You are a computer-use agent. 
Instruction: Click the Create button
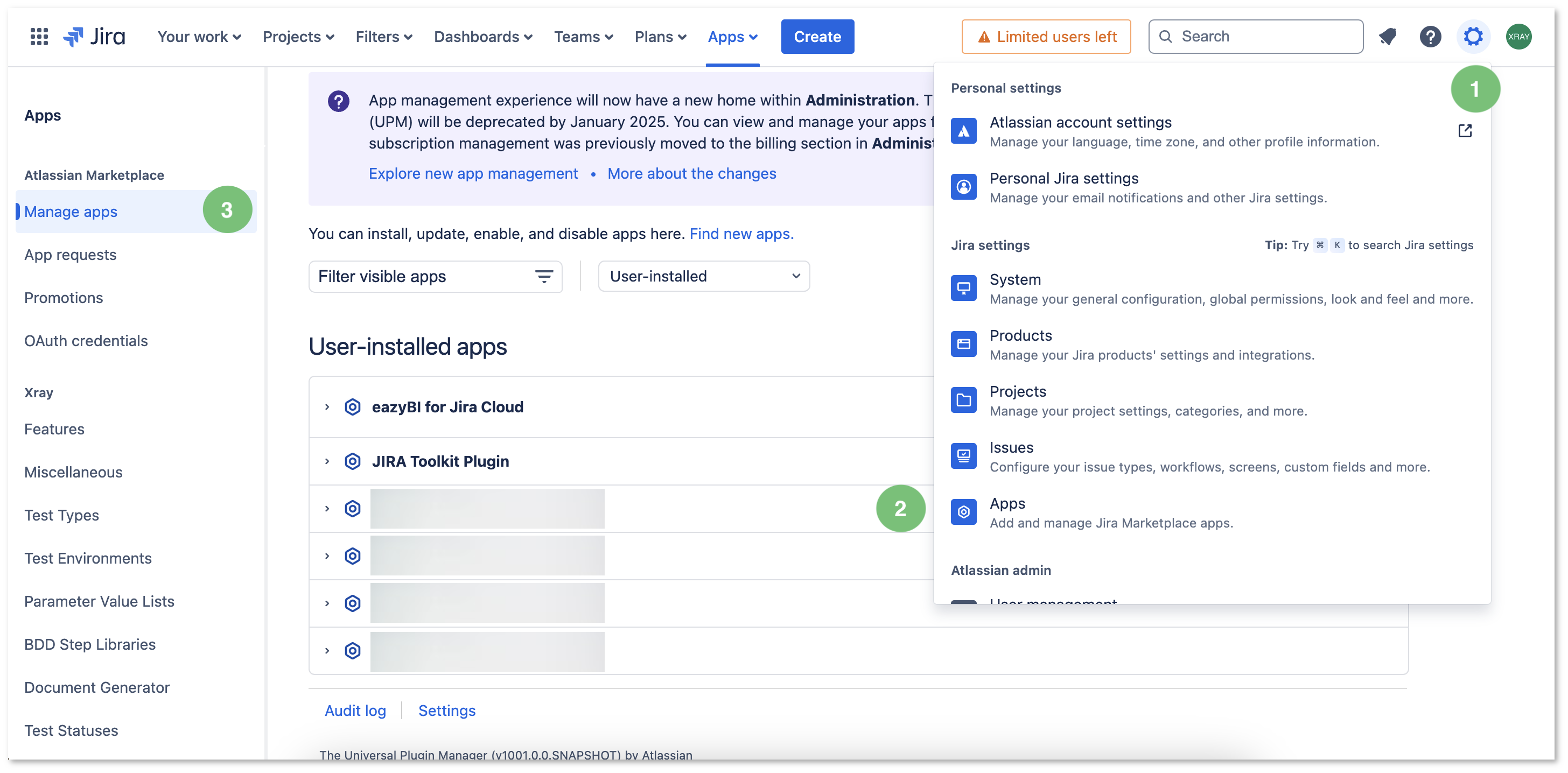pos(817,37)
